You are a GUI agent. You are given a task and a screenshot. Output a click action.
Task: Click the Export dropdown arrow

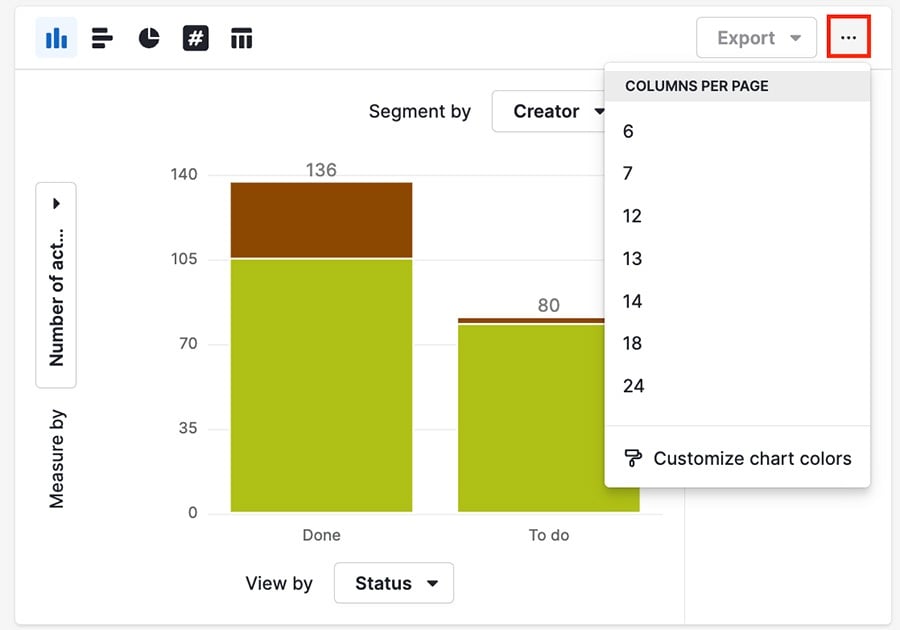point(797,38)
